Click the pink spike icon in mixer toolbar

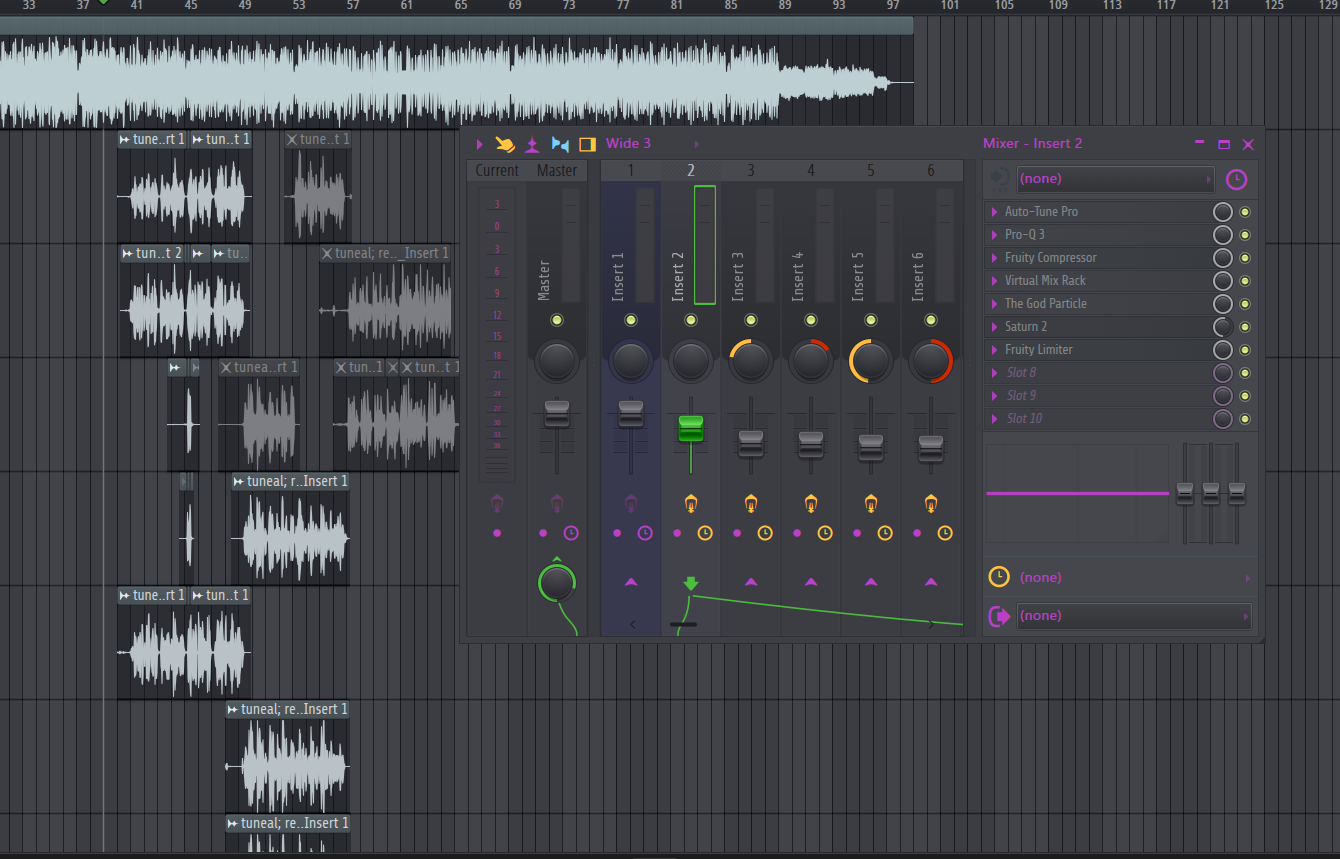point(532,144)
